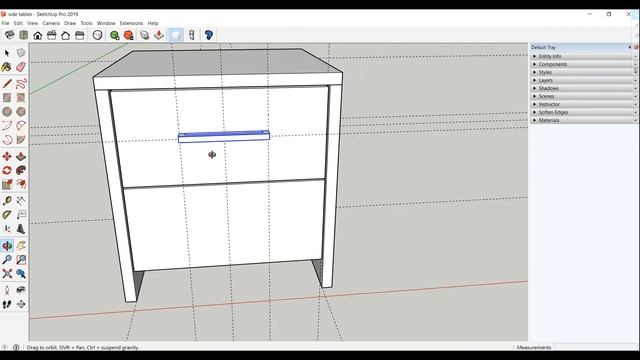The height and width of the screenshot is (360, 640).
Task: Click the Zoom Extents tool
Action: point(7,273)
